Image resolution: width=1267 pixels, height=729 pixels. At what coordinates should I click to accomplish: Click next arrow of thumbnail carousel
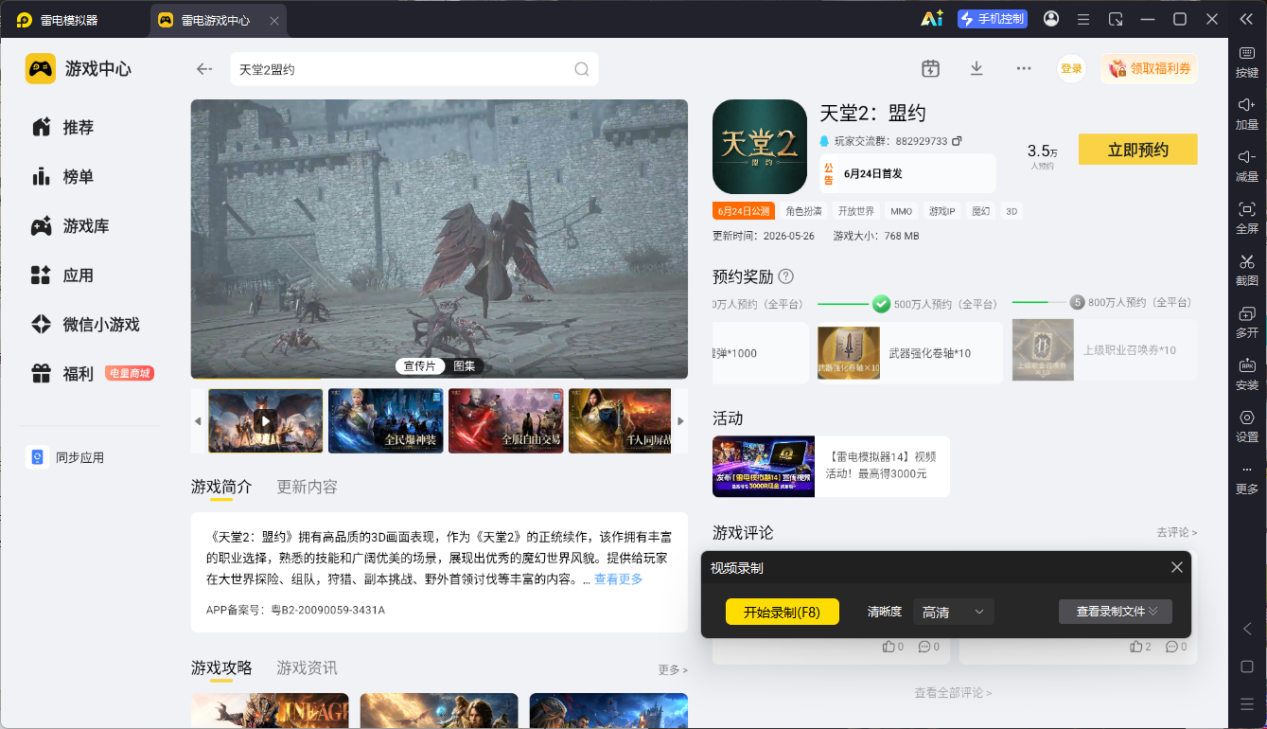681,421
